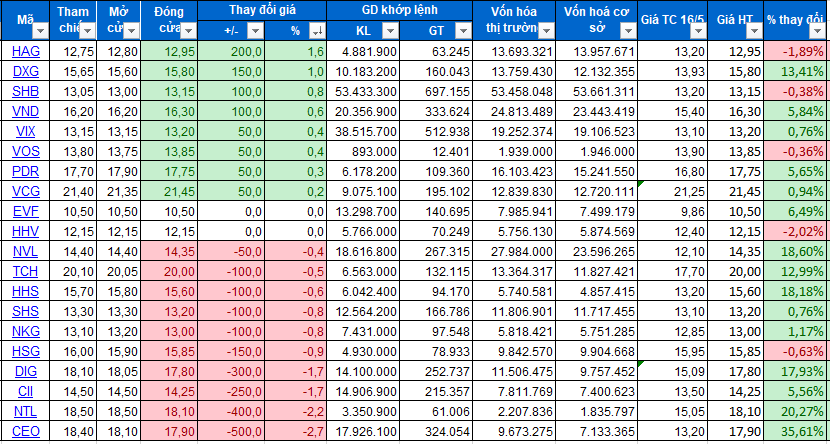The width and height of the screenshot is (830, 444).
Task: Select SHS market cap cell 11.806.901
Action: (514, 311)
